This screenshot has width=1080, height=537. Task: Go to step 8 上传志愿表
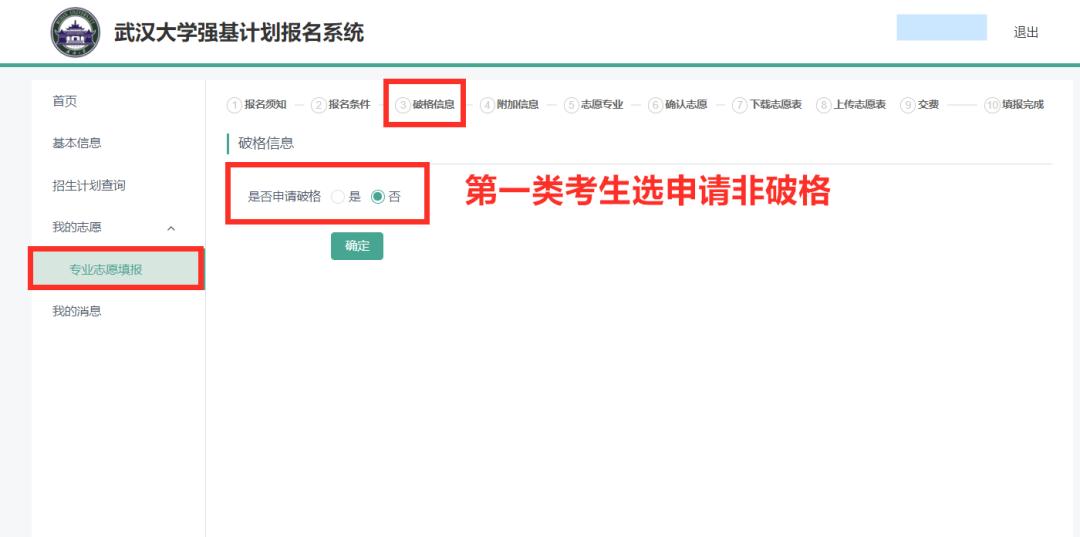851,105
